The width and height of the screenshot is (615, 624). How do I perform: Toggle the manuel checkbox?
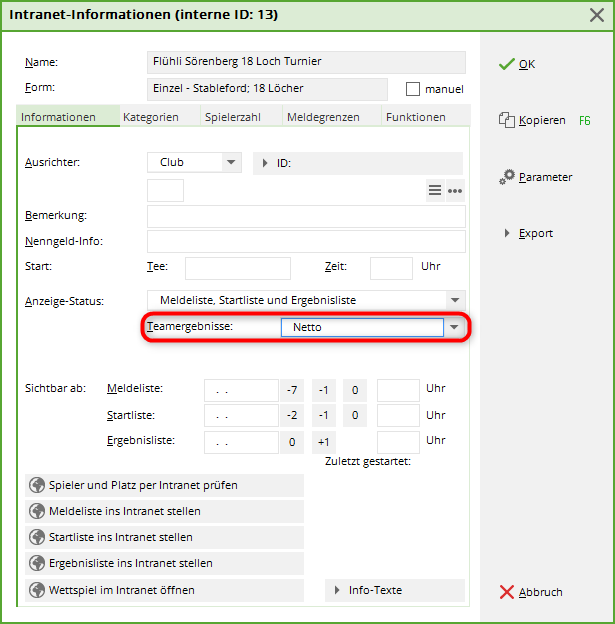(x=413, y=89)
